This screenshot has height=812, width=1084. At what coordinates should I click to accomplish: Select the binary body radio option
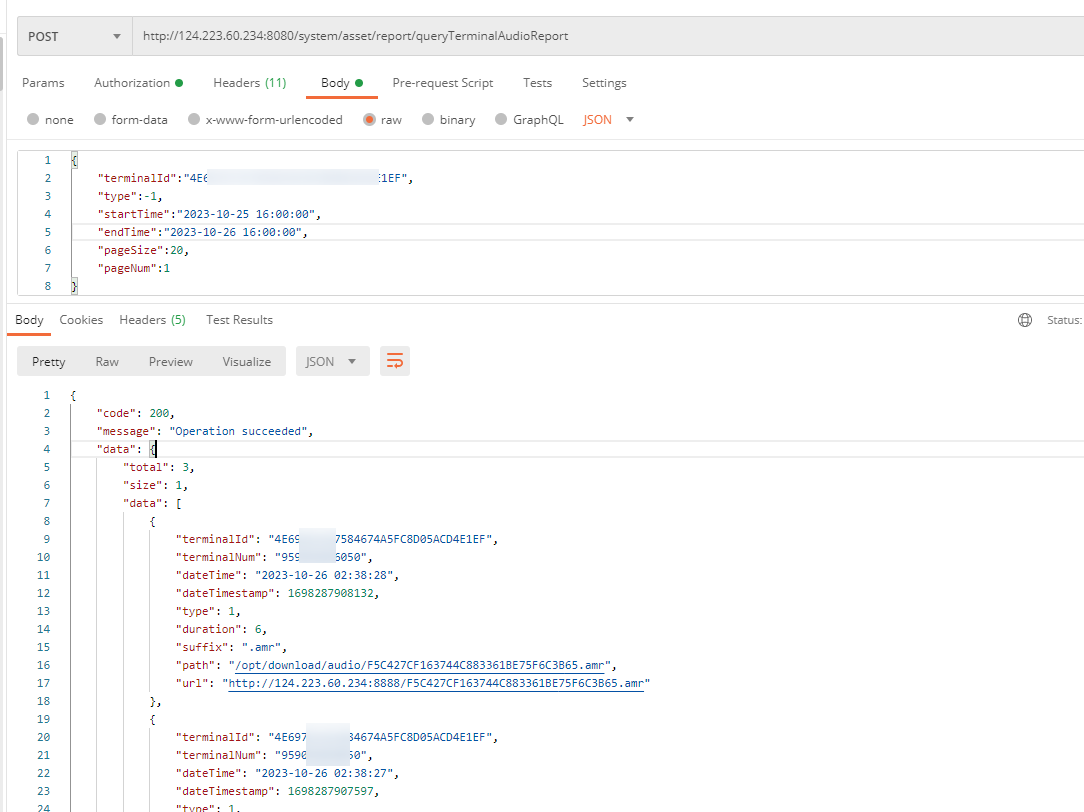(x=428, y=120)
